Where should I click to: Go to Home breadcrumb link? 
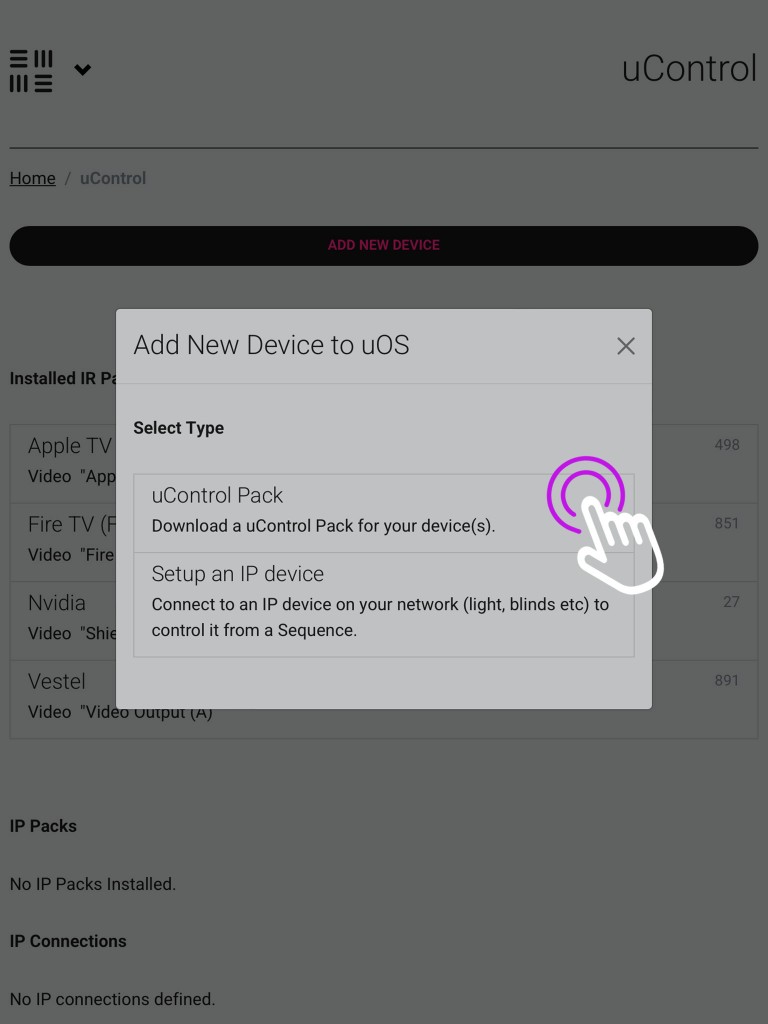pyautogui.click(x=33, y=178)
